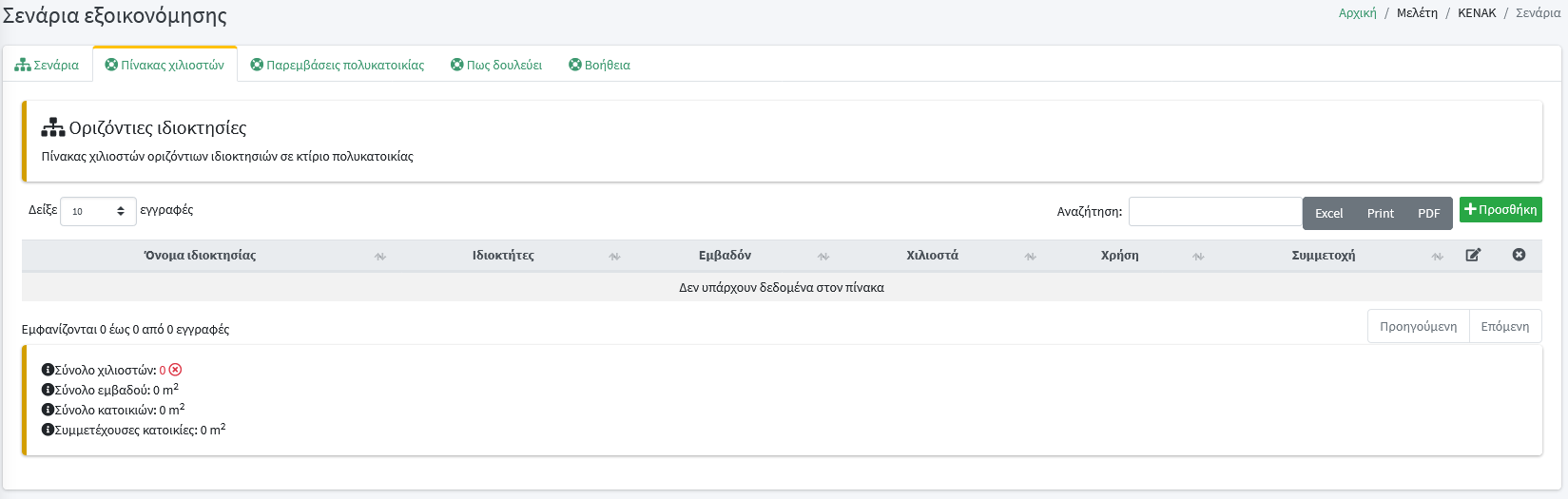Export table with Excel button

[x=1328, y=213]
